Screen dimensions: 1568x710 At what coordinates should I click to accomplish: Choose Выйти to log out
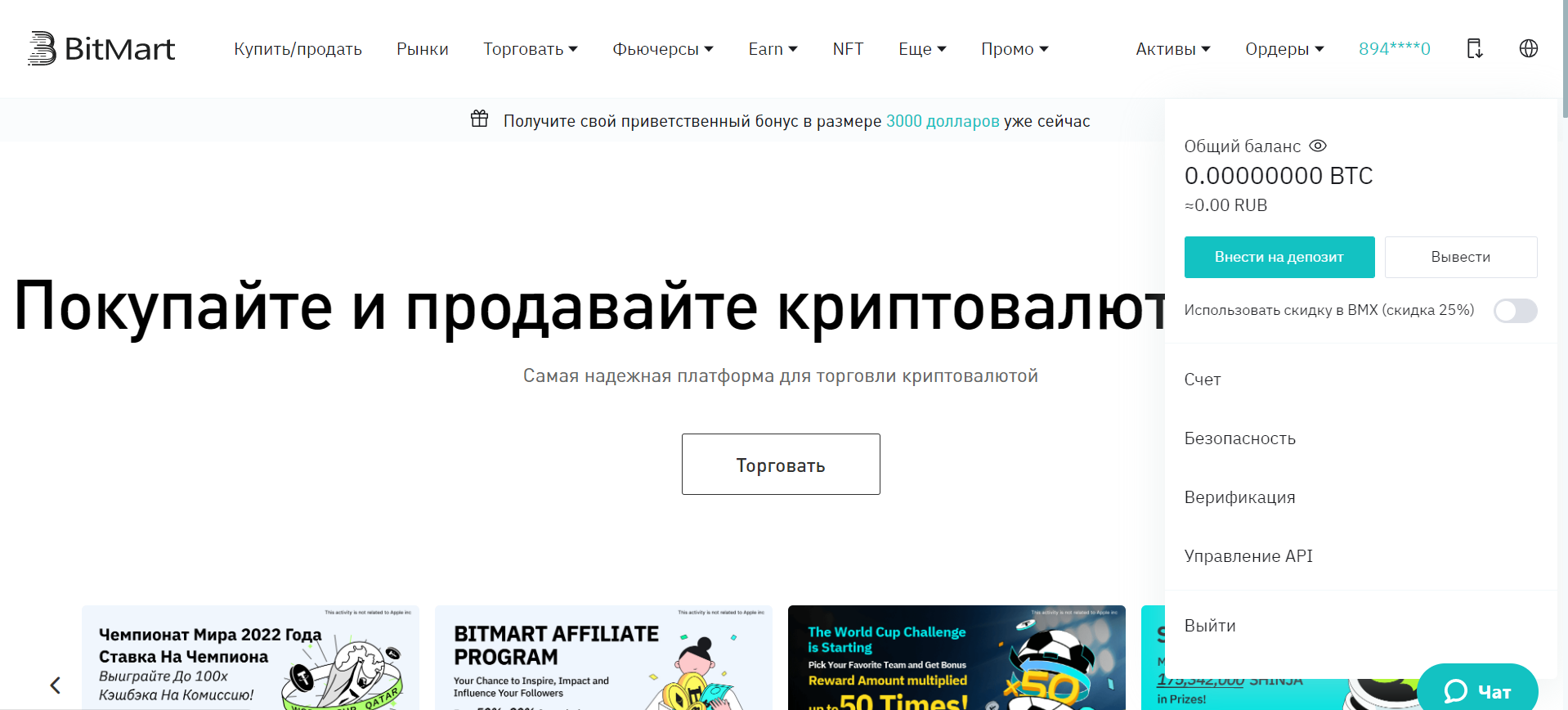coord(1210,626)
